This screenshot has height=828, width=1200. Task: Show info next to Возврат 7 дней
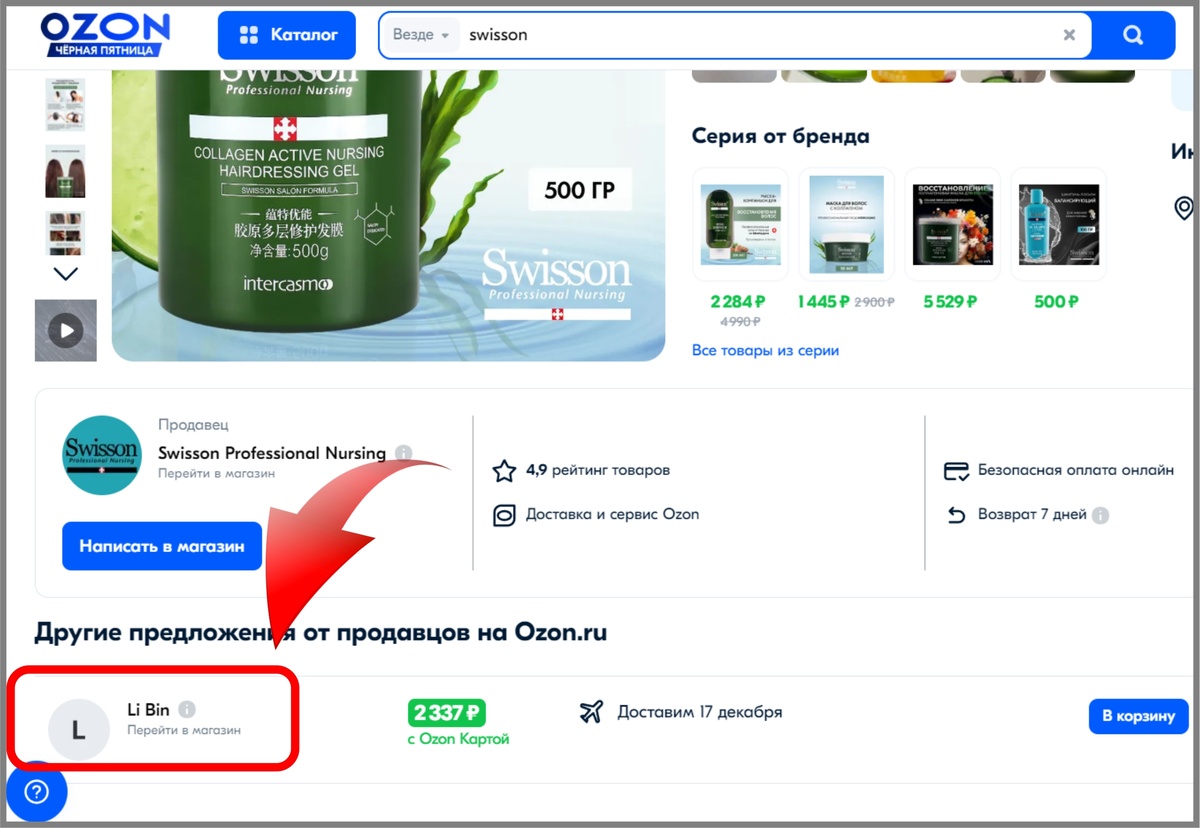1100,516
